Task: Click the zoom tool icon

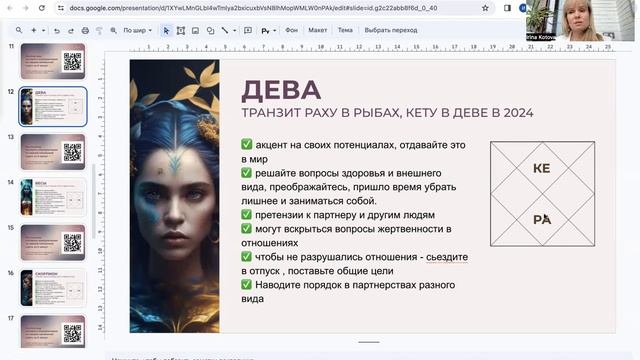Action: (x=113, y=31)
